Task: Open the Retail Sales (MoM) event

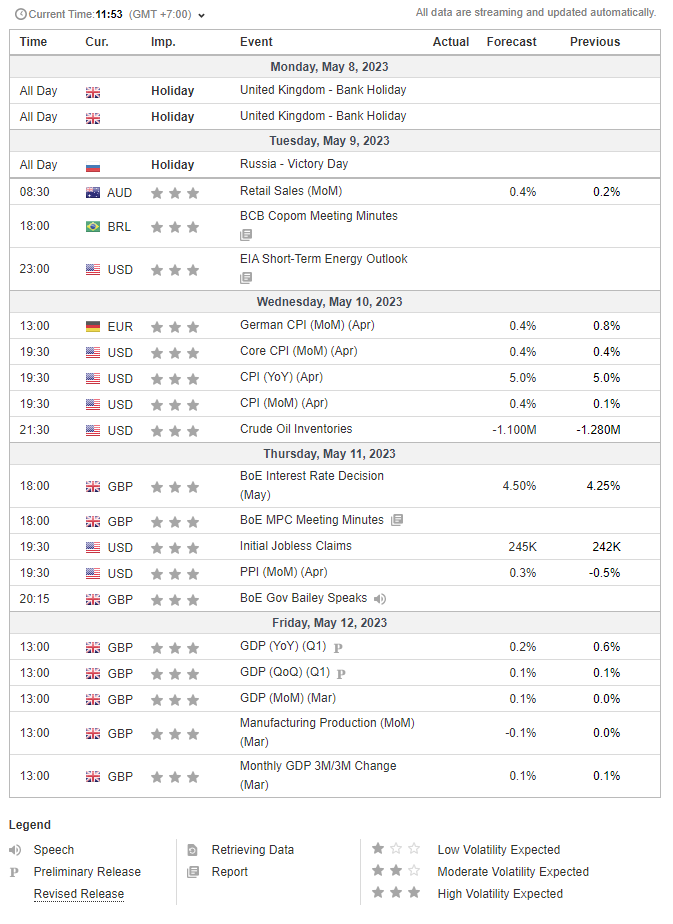Action: (x=290, y=190)
